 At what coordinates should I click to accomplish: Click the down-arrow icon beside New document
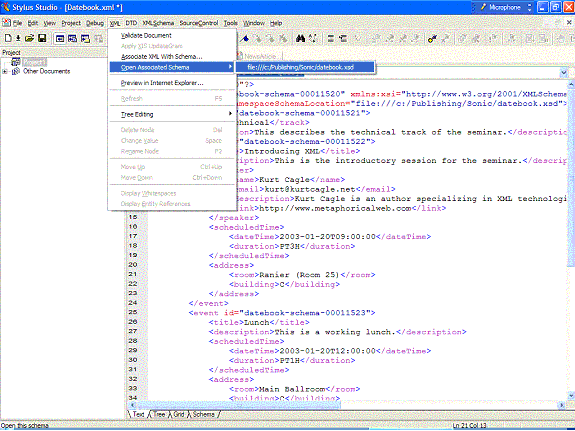coord(18,38)
